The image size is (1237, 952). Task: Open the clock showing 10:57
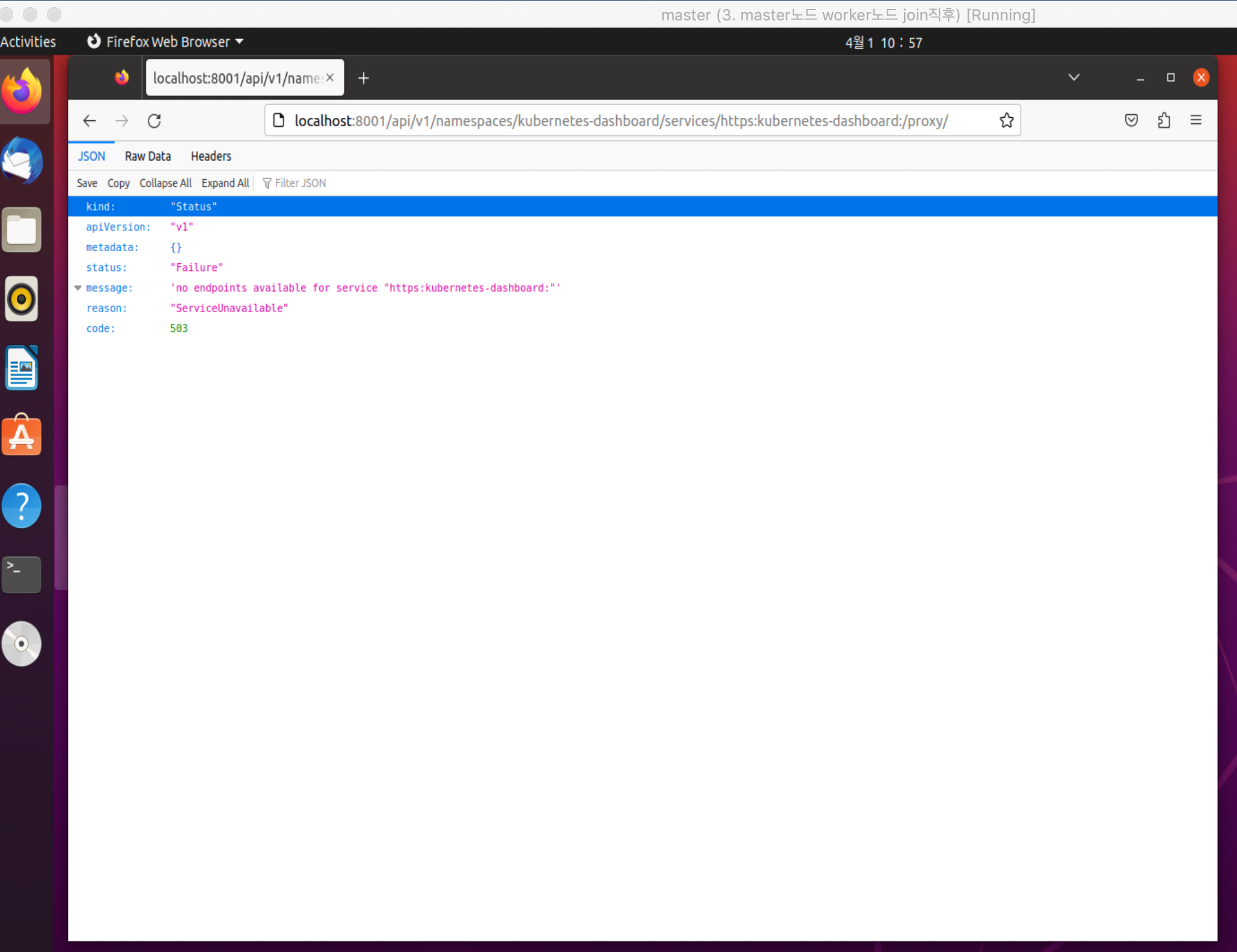pos(884,43)
